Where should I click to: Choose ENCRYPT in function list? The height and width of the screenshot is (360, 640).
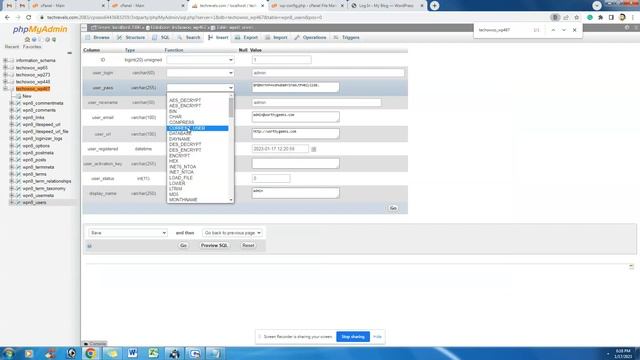pyautogui.click(x=179, y=156)
